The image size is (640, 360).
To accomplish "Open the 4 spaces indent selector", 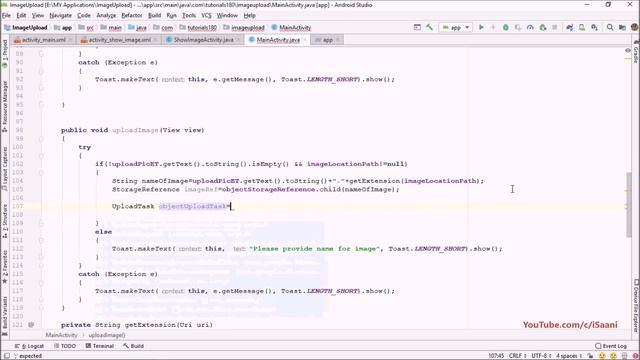I will (569, 356).
